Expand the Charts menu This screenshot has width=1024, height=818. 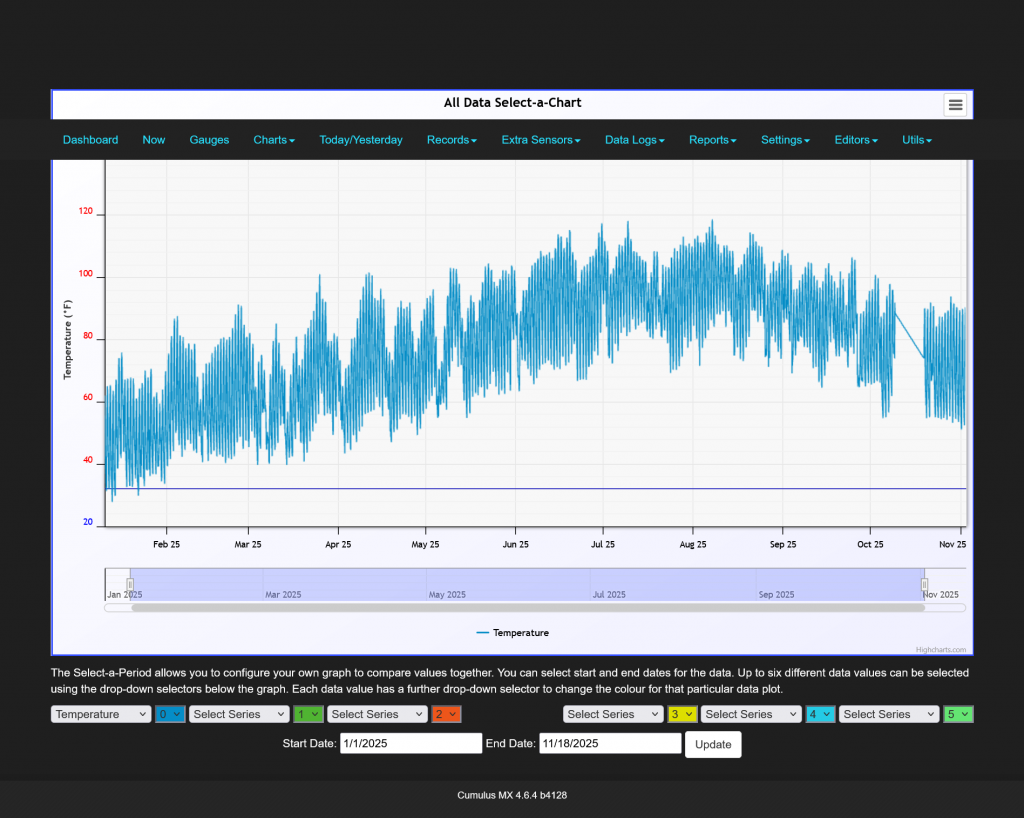coord(273,140)
